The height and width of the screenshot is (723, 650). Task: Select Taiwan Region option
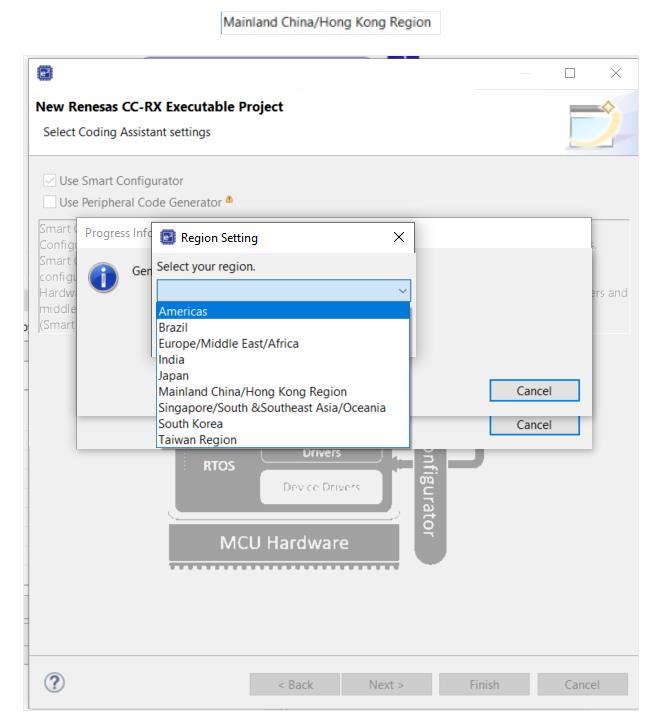[283, 439]
